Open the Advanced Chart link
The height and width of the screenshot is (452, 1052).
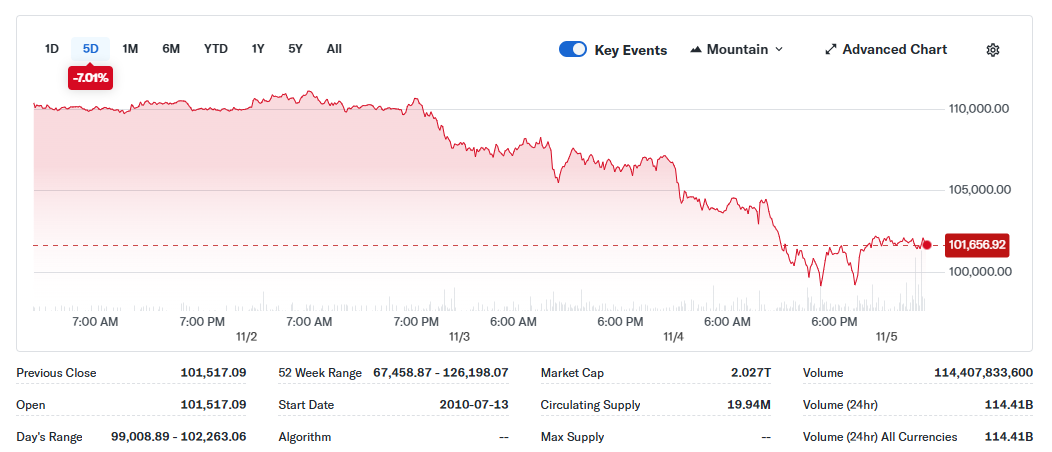click(x=894, y=50)
